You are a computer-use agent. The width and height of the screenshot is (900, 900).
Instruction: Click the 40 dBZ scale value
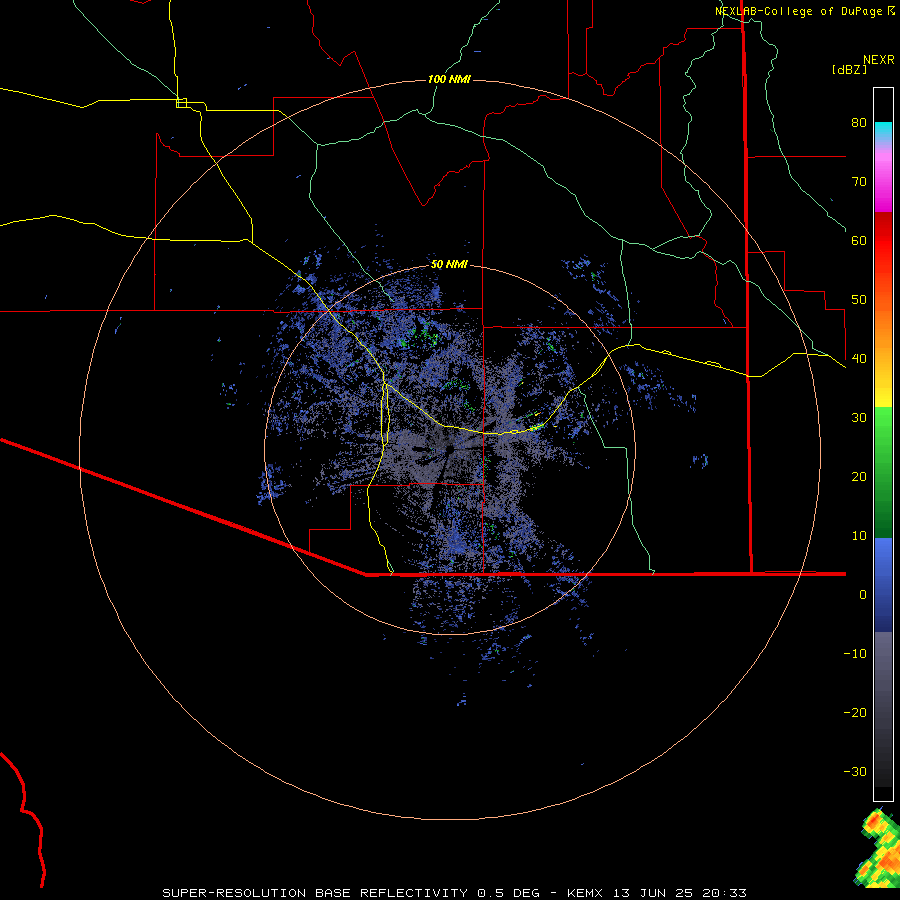tap(859, 359)
